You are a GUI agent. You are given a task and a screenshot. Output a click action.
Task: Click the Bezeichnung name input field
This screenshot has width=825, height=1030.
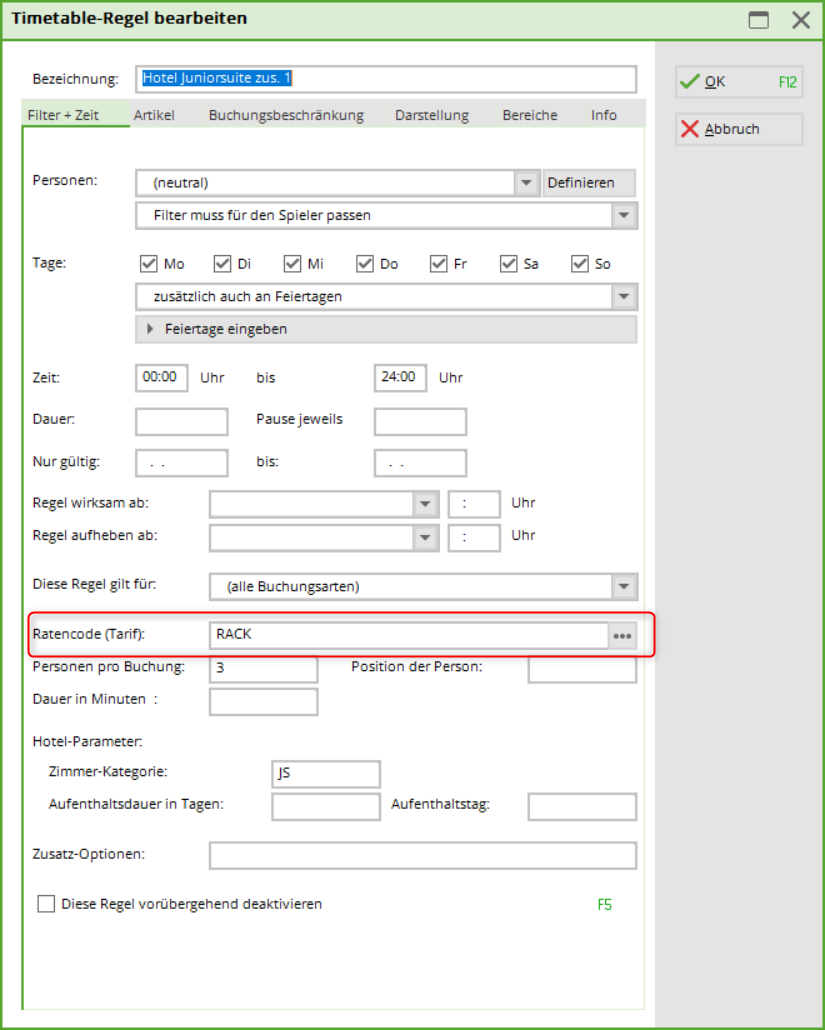pyautogui.click(x=385, y=79)
